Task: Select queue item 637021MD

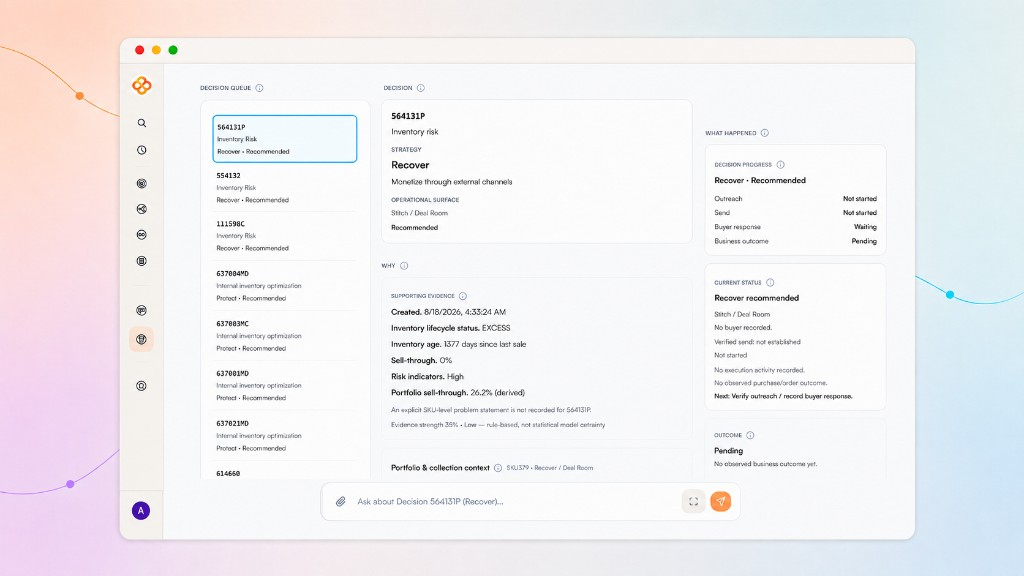Action: point(285,436)
